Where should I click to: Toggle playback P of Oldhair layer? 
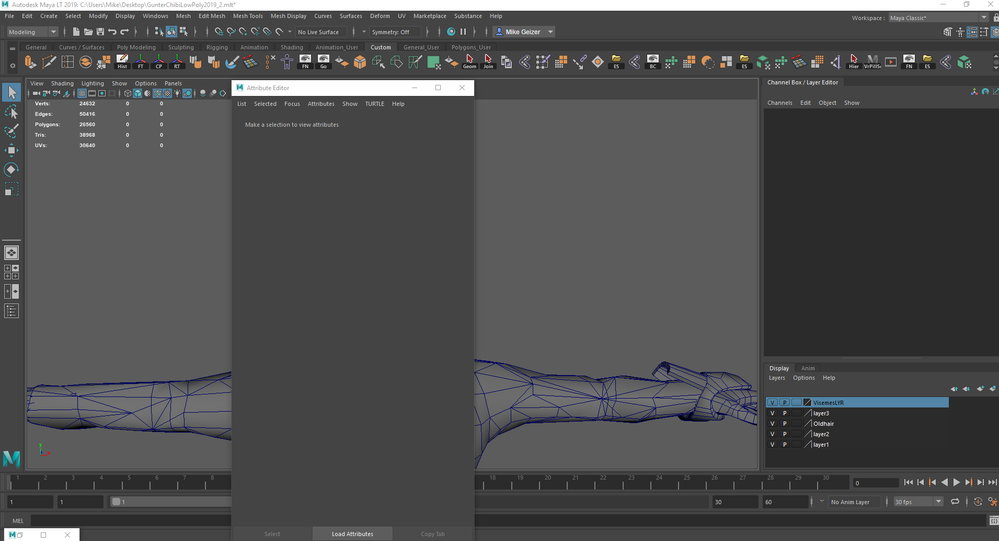click(x=784, y=424)
